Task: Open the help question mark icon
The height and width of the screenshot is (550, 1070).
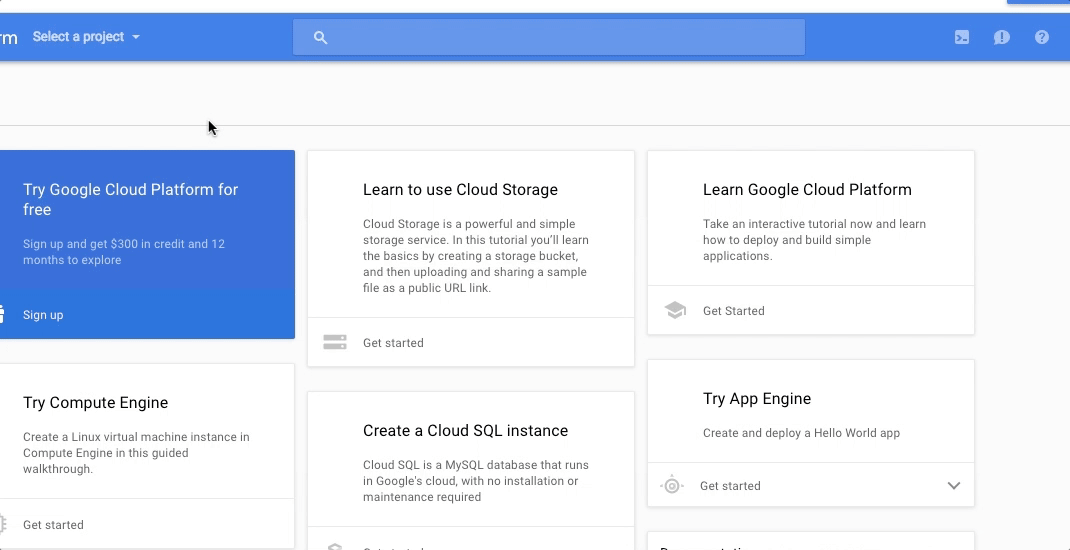Action: point(1041,37)
